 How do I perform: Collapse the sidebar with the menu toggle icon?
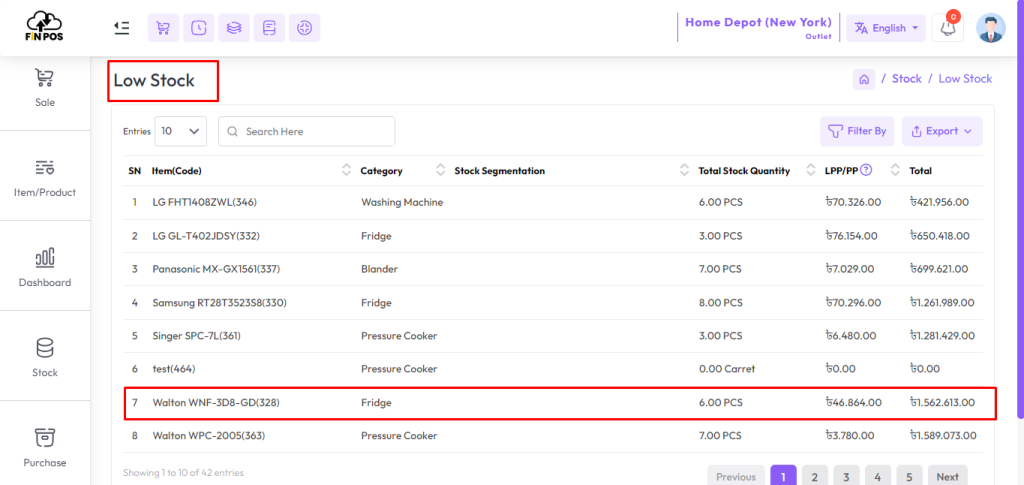pos(121,27)
